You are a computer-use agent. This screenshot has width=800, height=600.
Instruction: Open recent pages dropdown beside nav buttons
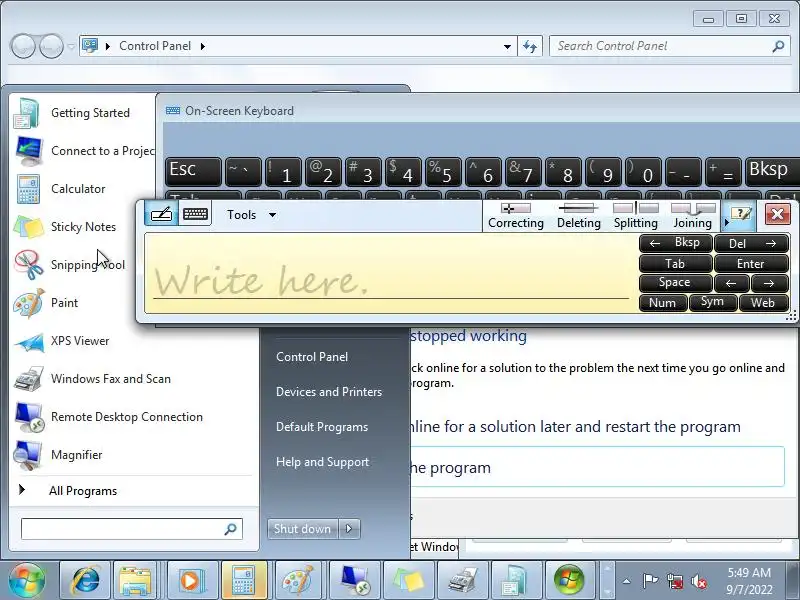pyautogui.click(x=71, y=46)
